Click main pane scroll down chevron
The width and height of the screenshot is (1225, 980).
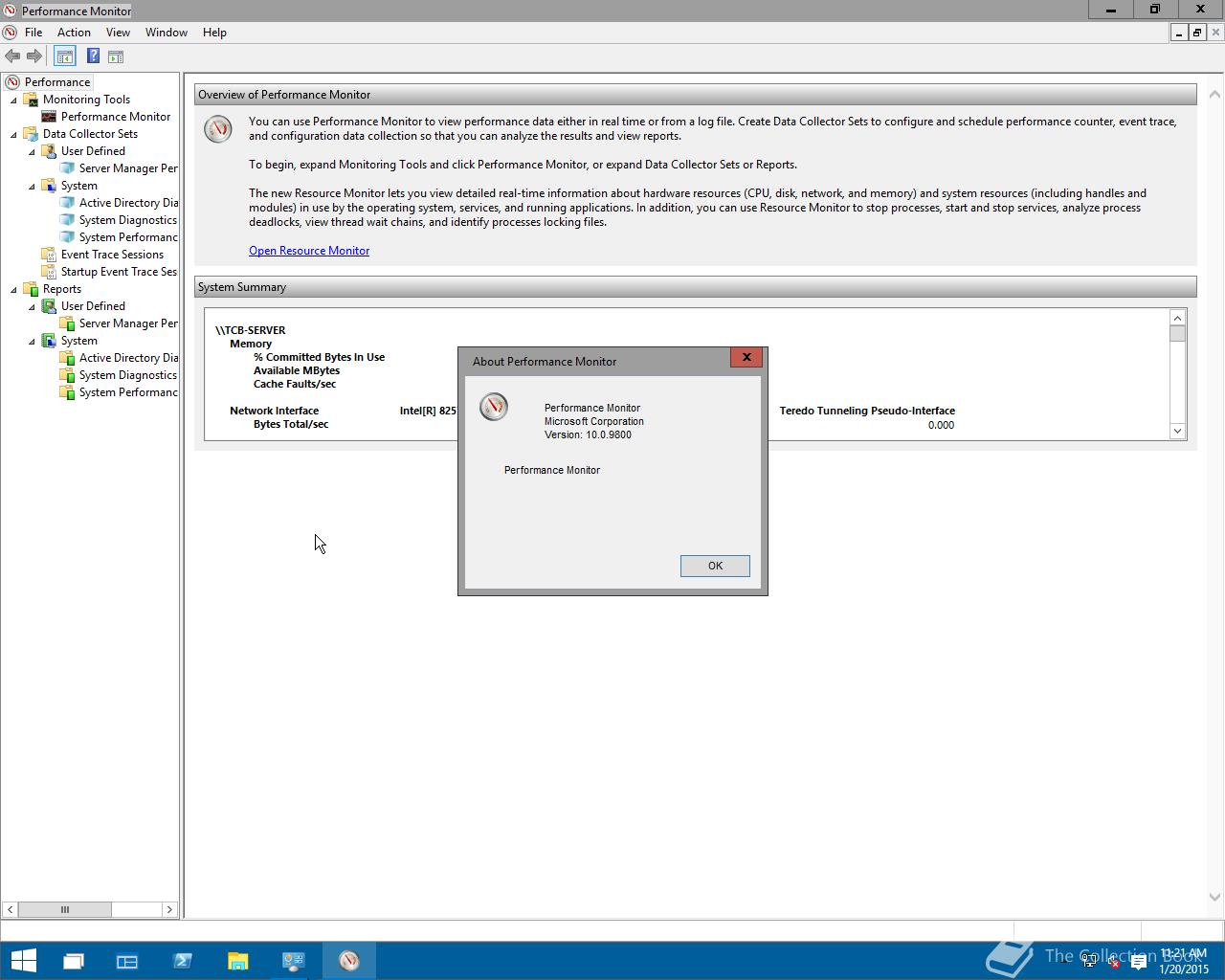1214,897
